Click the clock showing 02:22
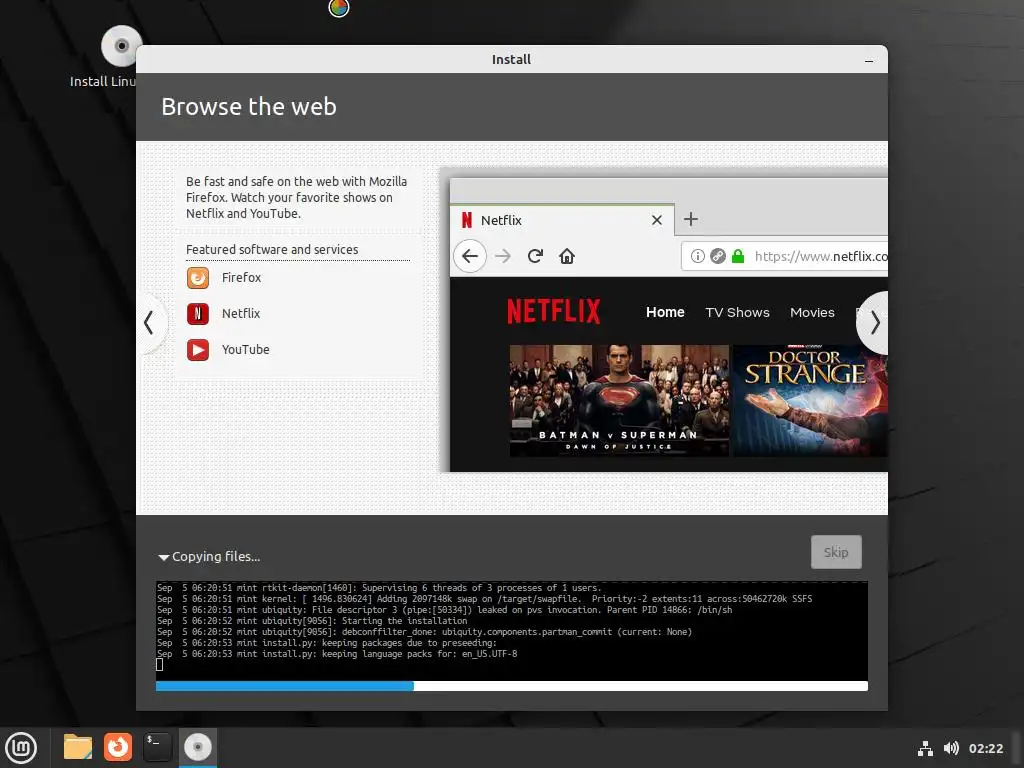 coord(985,748)
